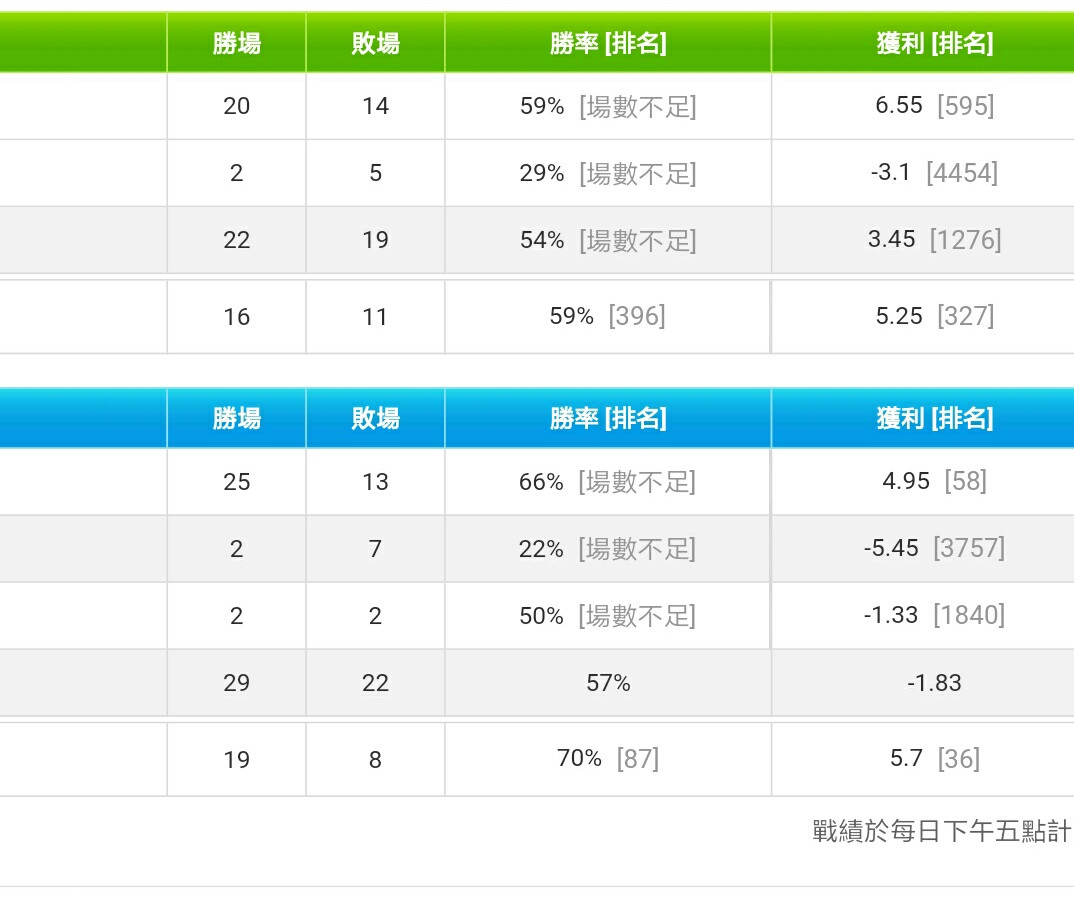Viewport: 1074px width, 905px height.
Task: Open the win rate rank [87]
Action: 638,758
